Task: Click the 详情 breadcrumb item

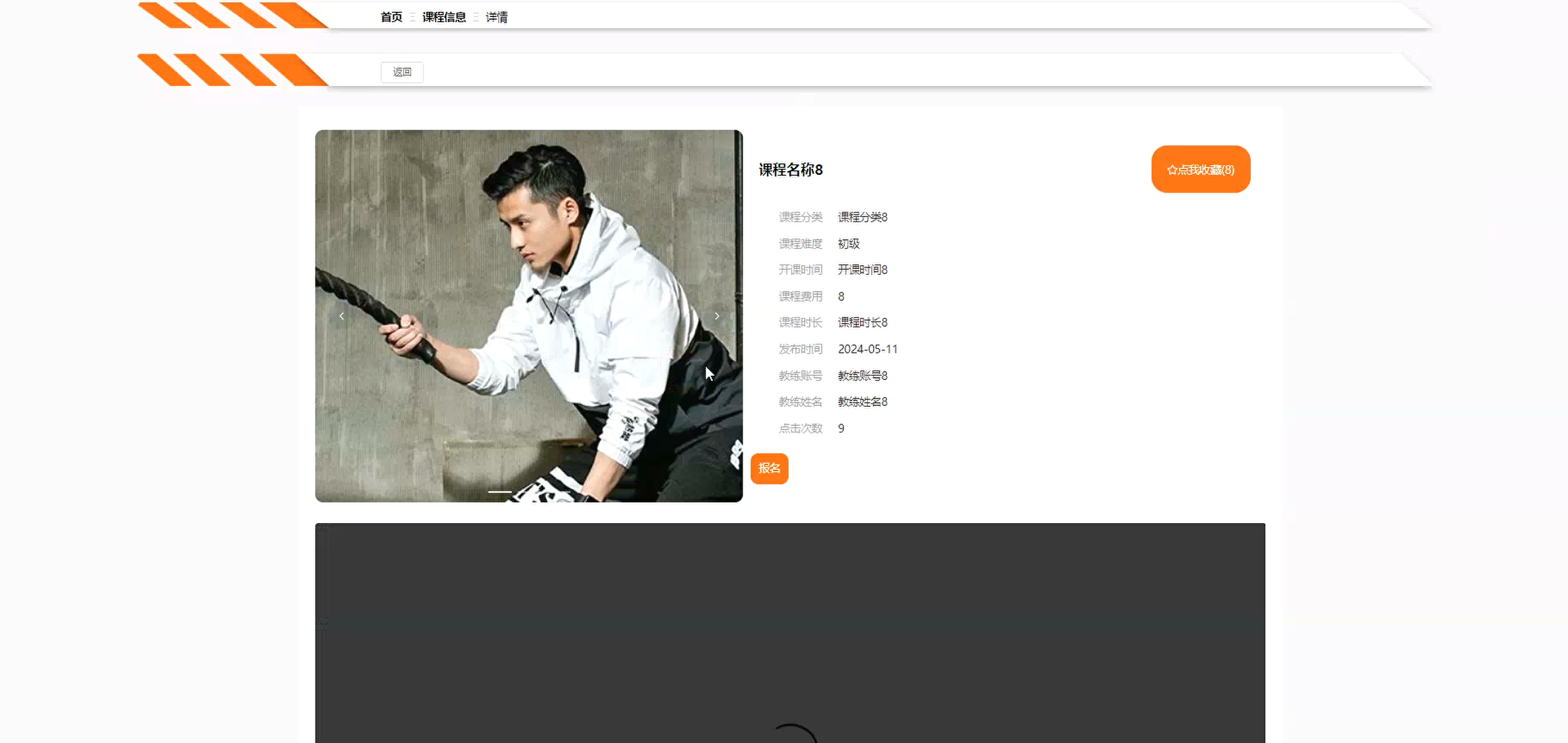Action: (x=496, y=17)
